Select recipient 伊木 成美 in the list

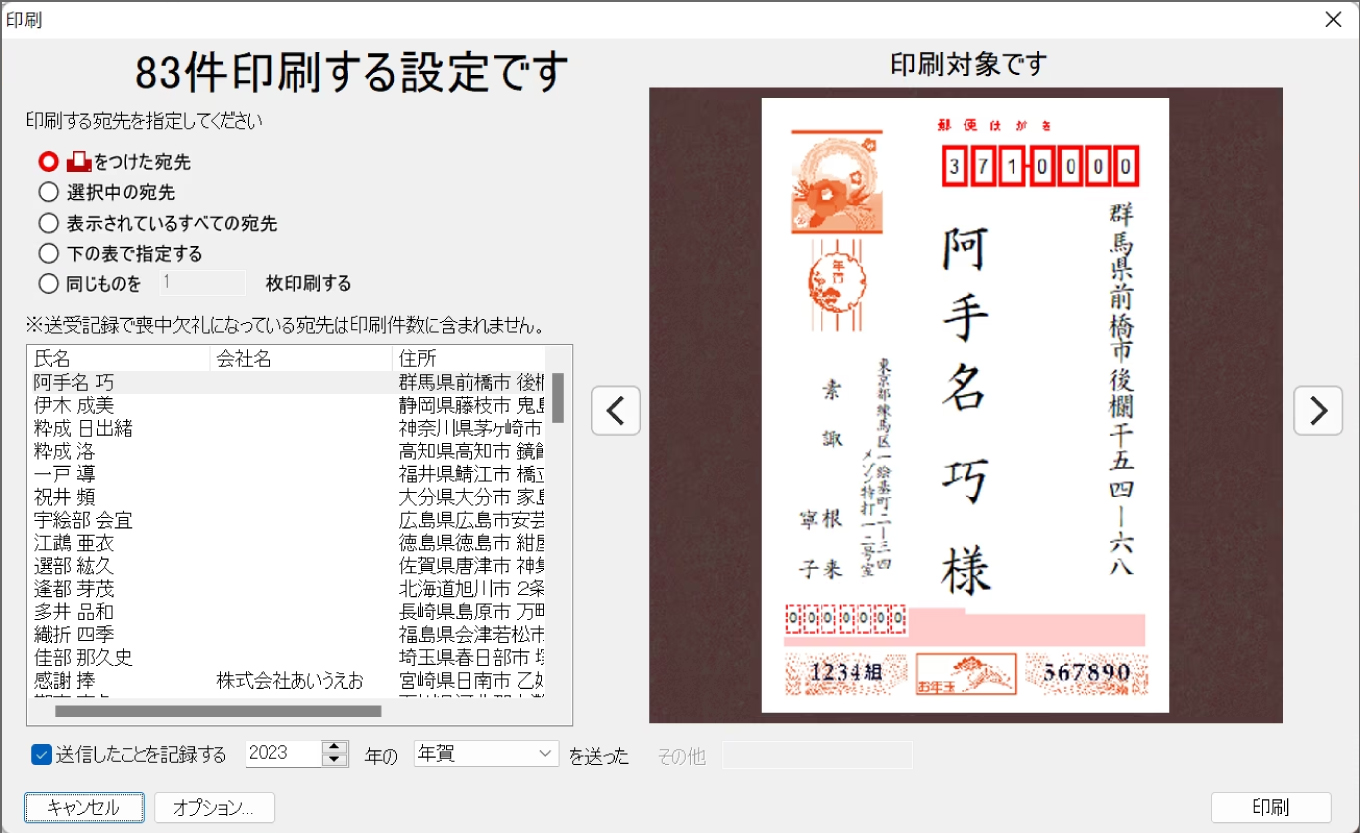coord(74,405)
